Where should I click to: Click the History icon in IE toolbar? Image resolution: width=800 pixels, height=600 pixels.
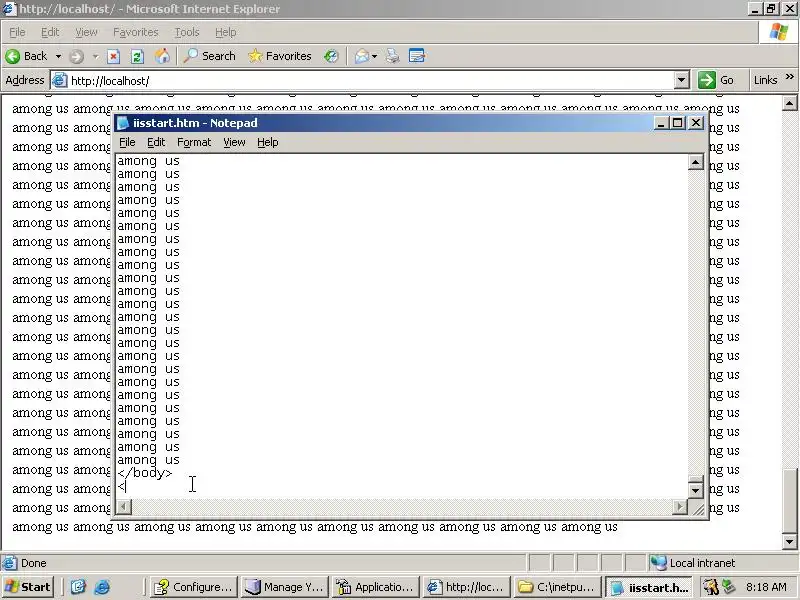click(x=331, y=56)
